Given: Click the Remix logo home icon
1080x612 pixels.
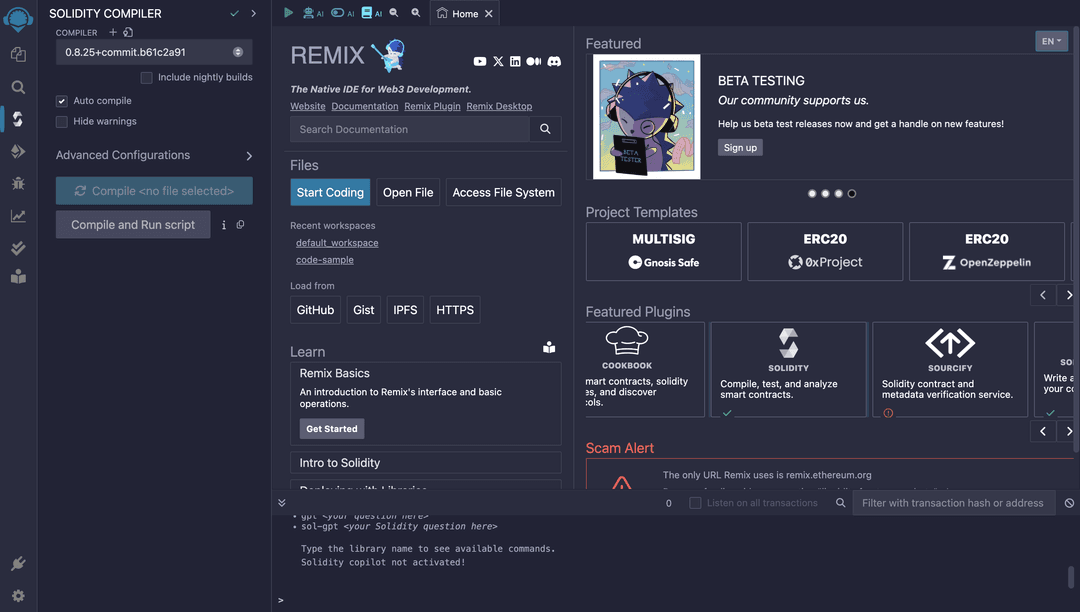Looking at the screenshot, I should click(x=19, y=19).
